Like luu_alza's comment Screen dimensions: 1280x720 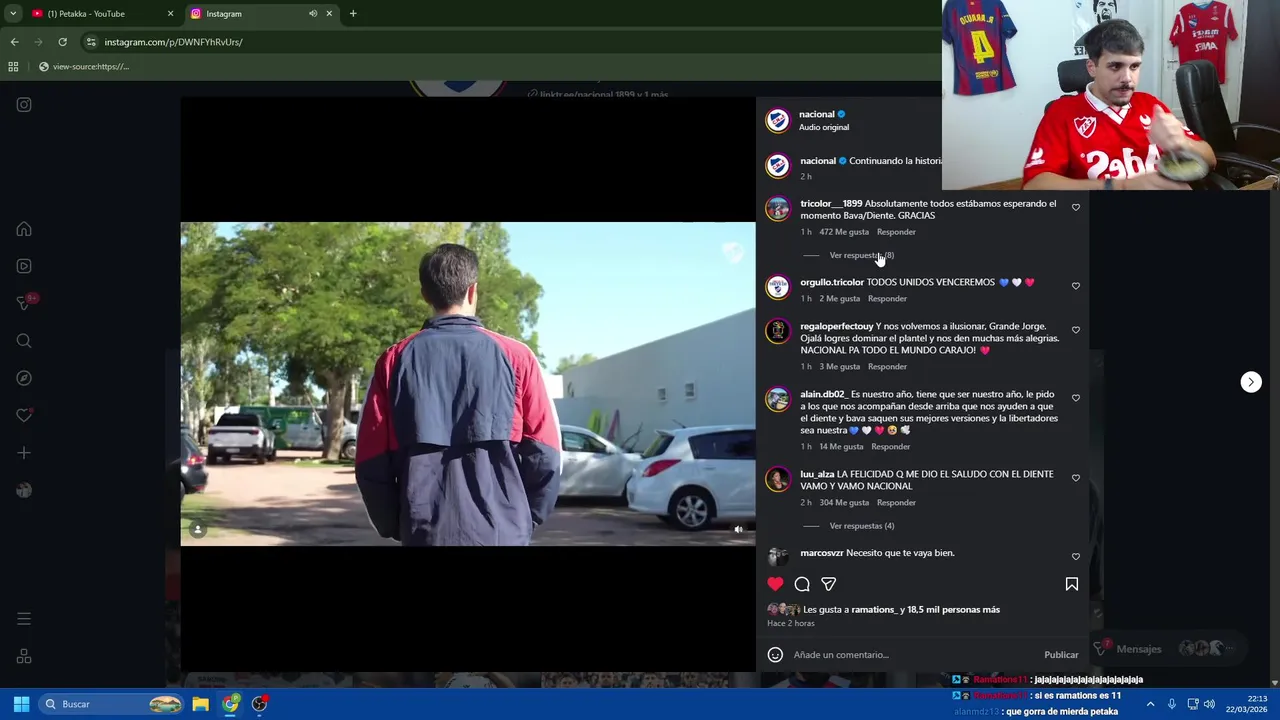(1076, 478)
